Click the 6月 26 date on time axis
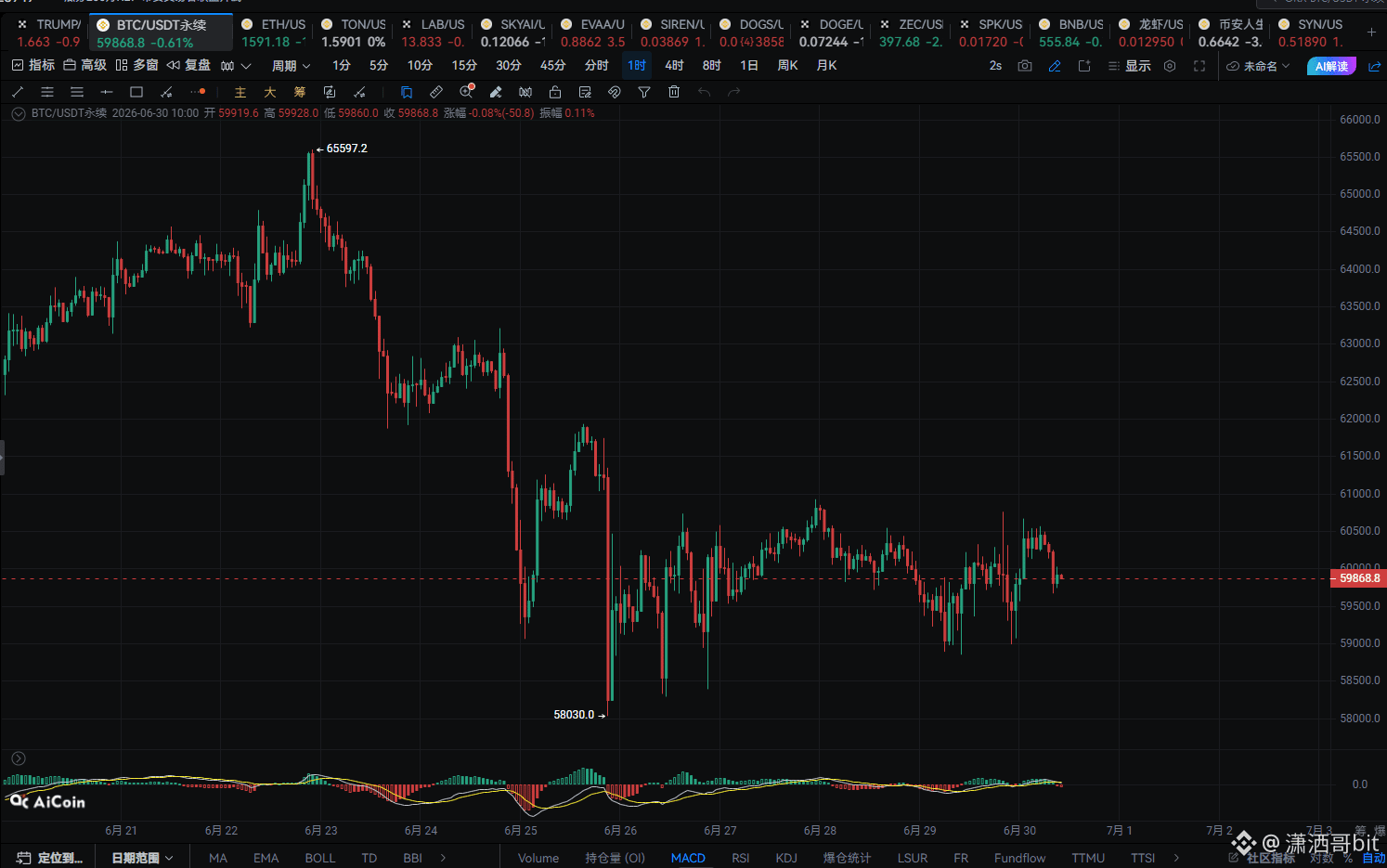This screenshot has height=868, width=1387. pyautogui.click(x=620, y=831)
